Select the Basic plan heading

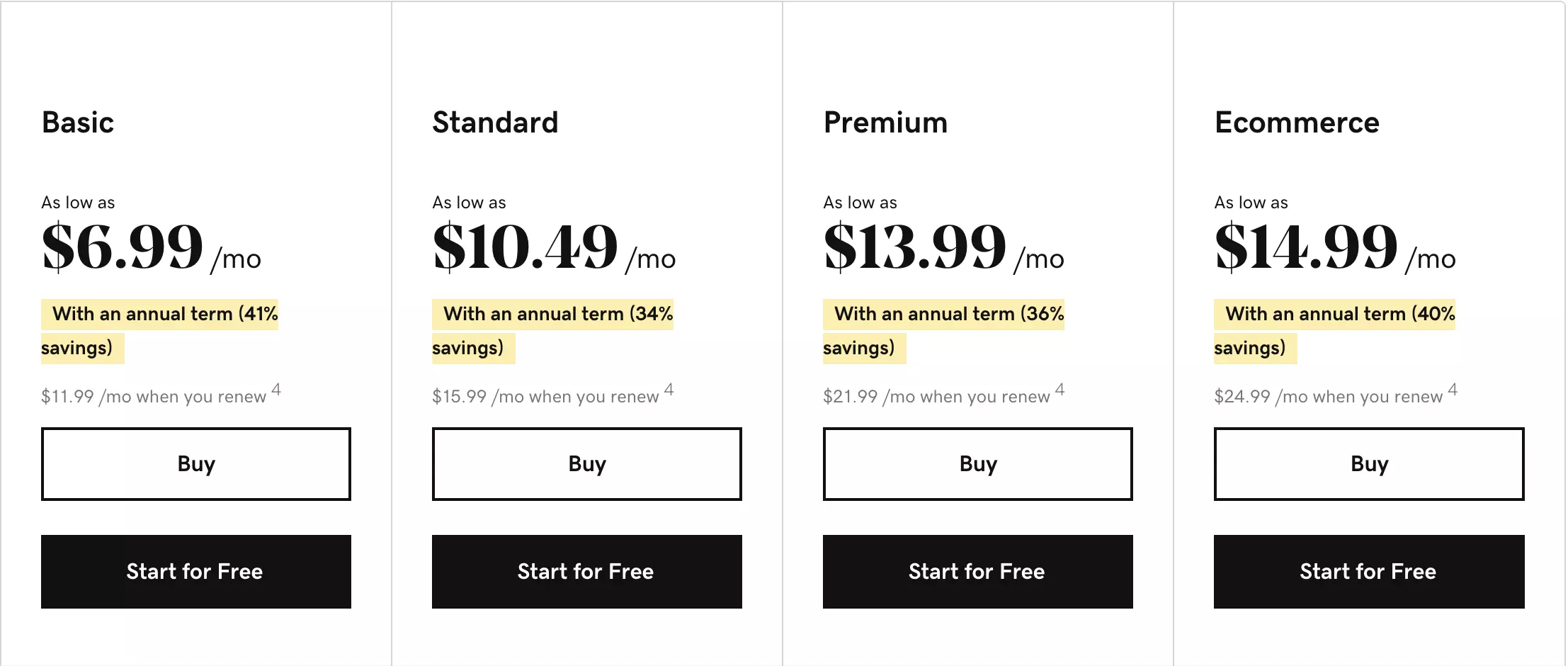78,123
